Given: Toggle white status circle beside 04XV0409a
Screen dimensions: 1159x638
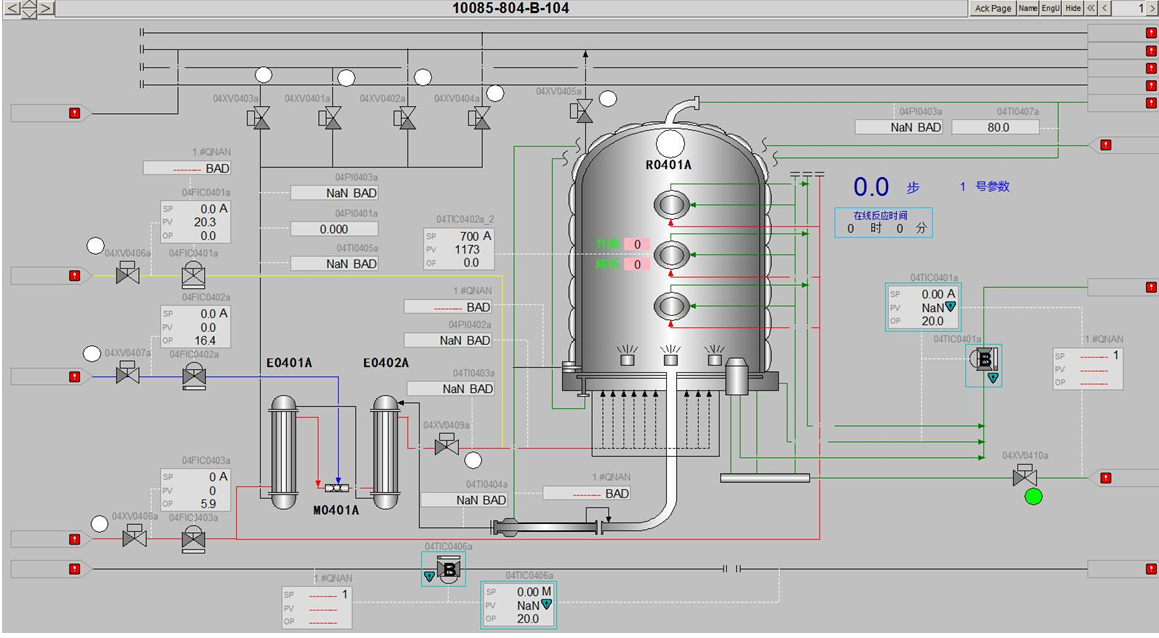Looking at the screenshot, I should pos(473,461).
